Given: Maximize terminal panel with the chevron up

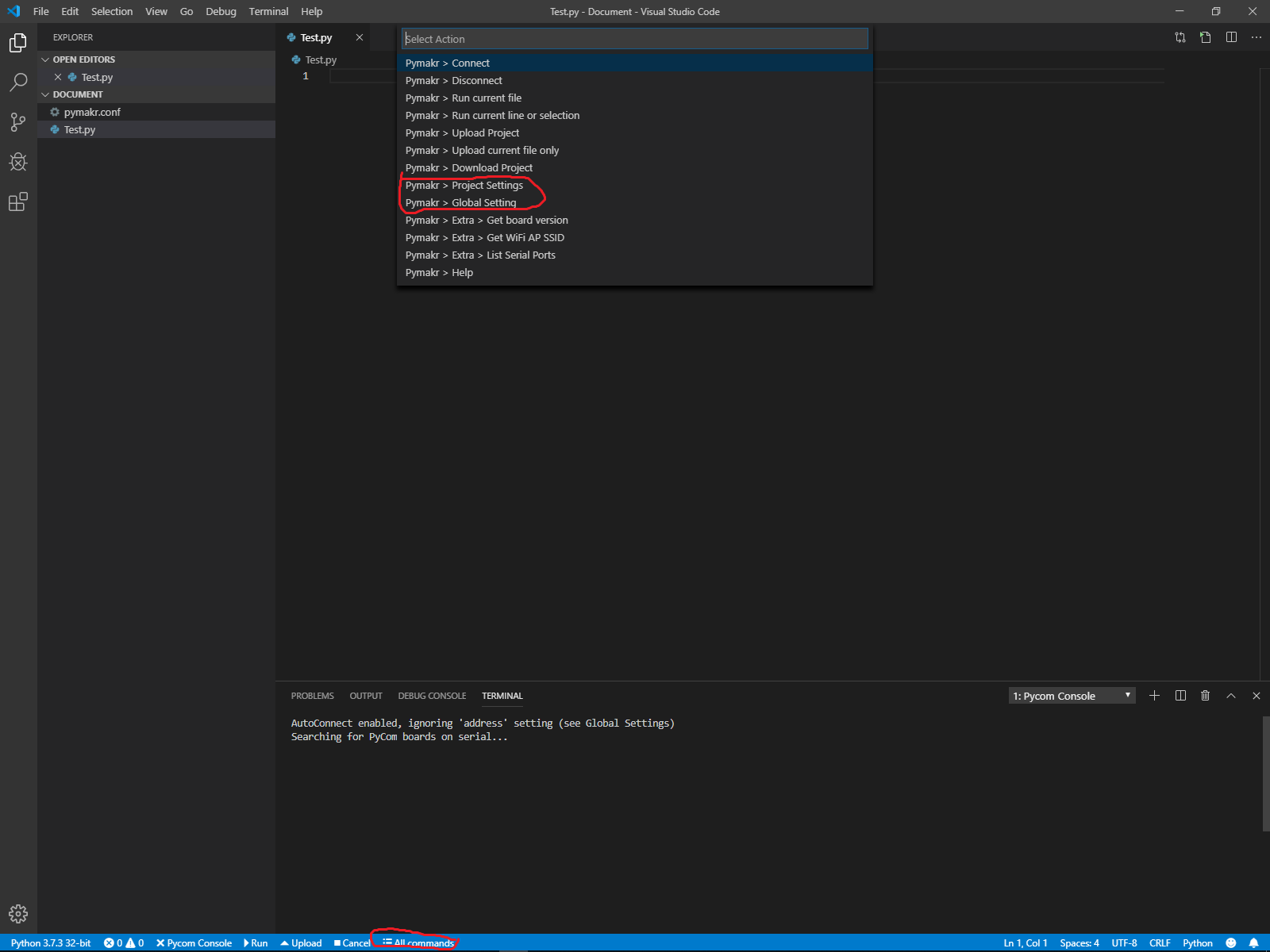Looking at the screenshot, I should click(x=1231, y=696).
